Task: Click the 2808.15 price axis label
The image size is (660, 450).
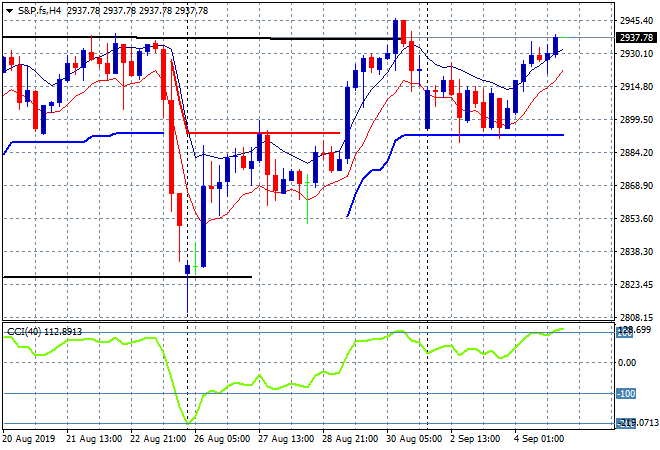Action: coord(636,317)
